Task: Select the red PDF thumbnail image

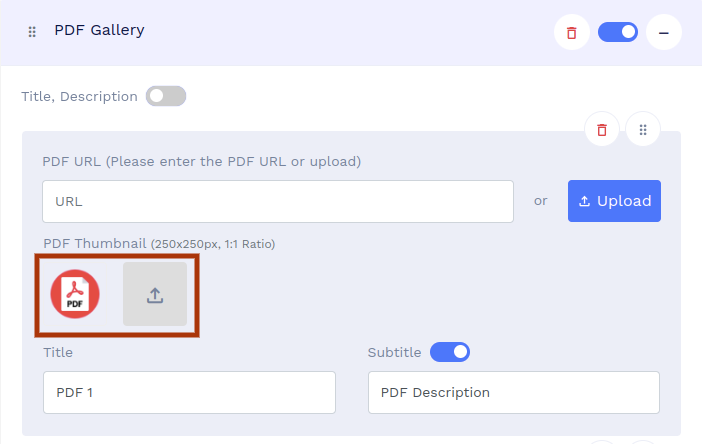Action: pyautogui.click(x=75, y=294)
